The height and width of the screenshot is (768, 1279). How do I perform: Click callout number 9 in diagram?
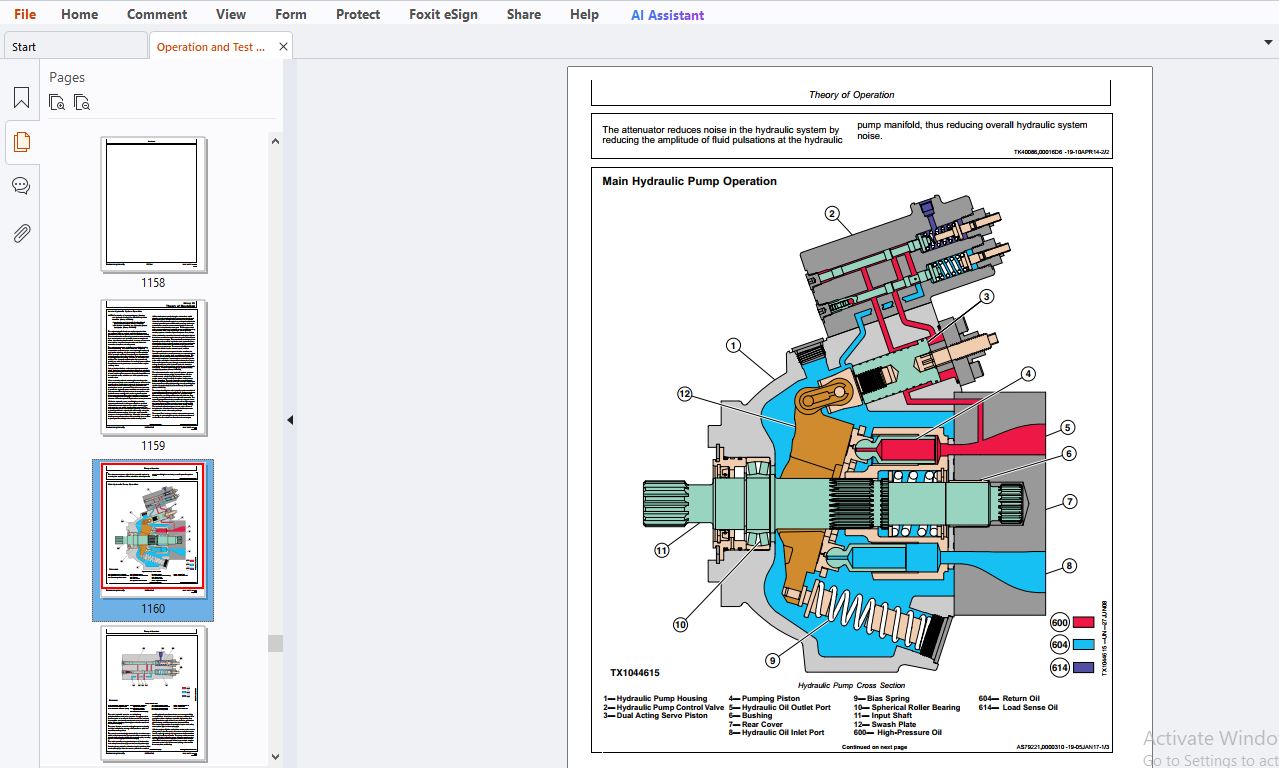point(773,660)
